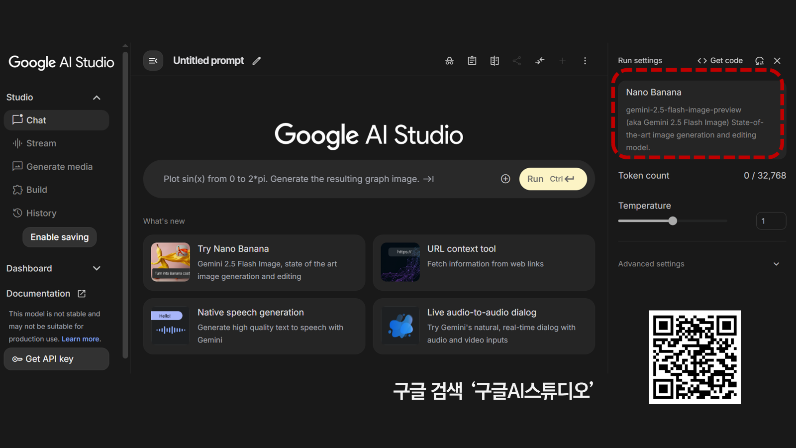Open the Documentation external link
796x448 pixels.
click(x=46, y=294)
